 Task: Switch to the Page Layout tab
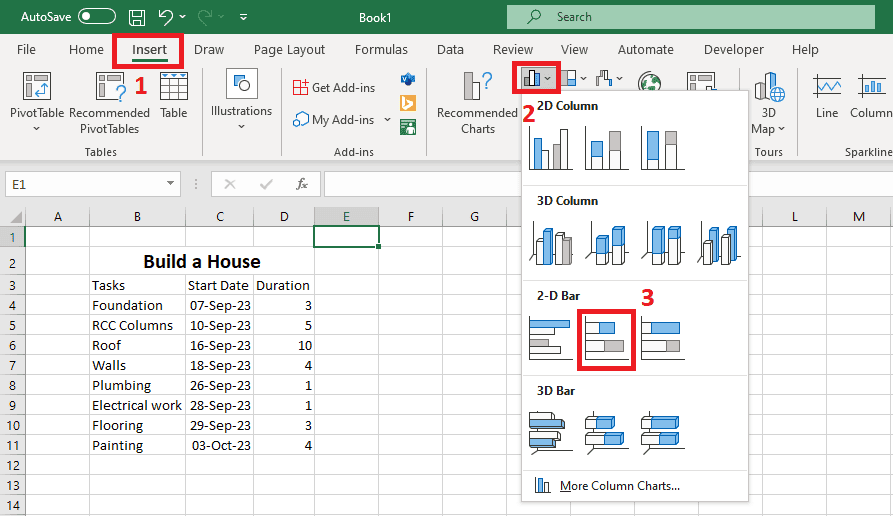tap(289, 50)
